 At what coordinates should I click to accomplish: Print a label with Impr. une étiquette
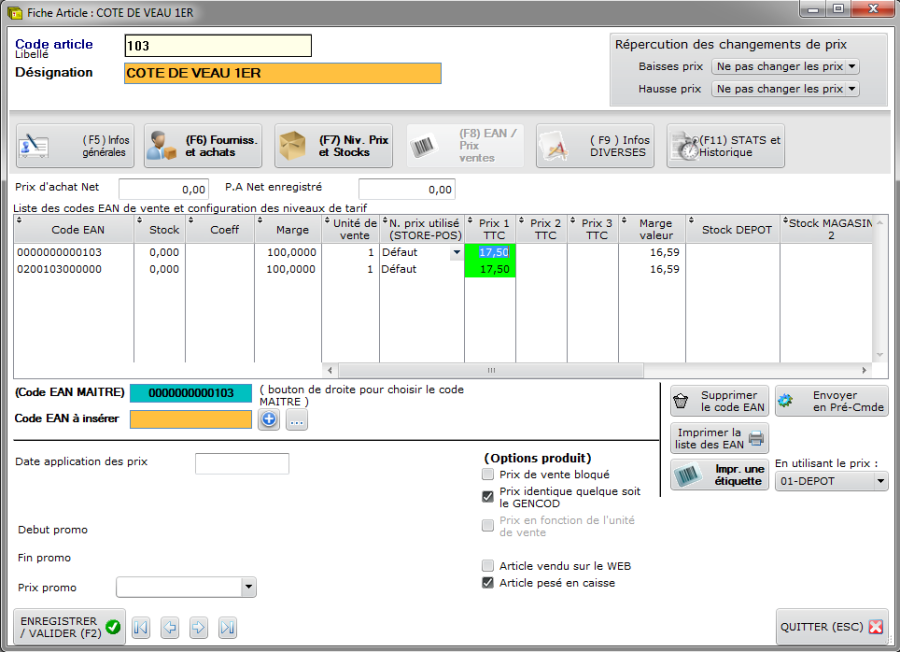click(x=719, y=475)
